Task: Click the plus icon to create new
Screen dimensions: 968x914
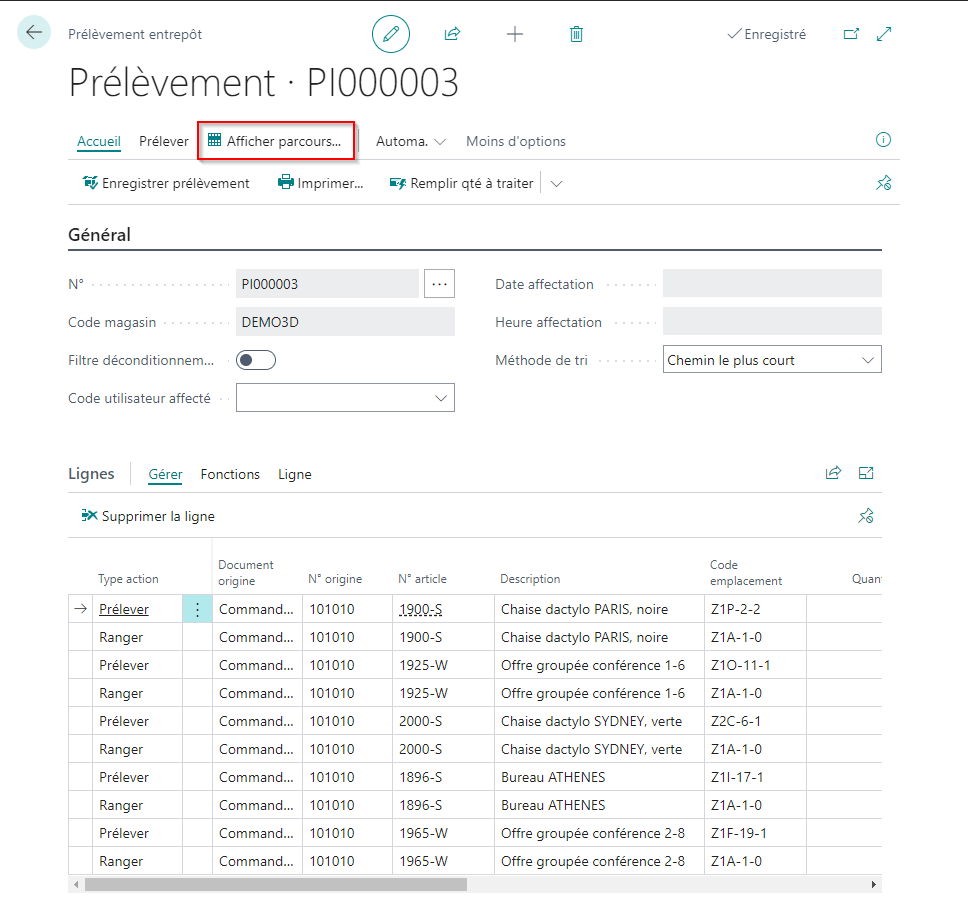Action: click(x=515, y=34)
